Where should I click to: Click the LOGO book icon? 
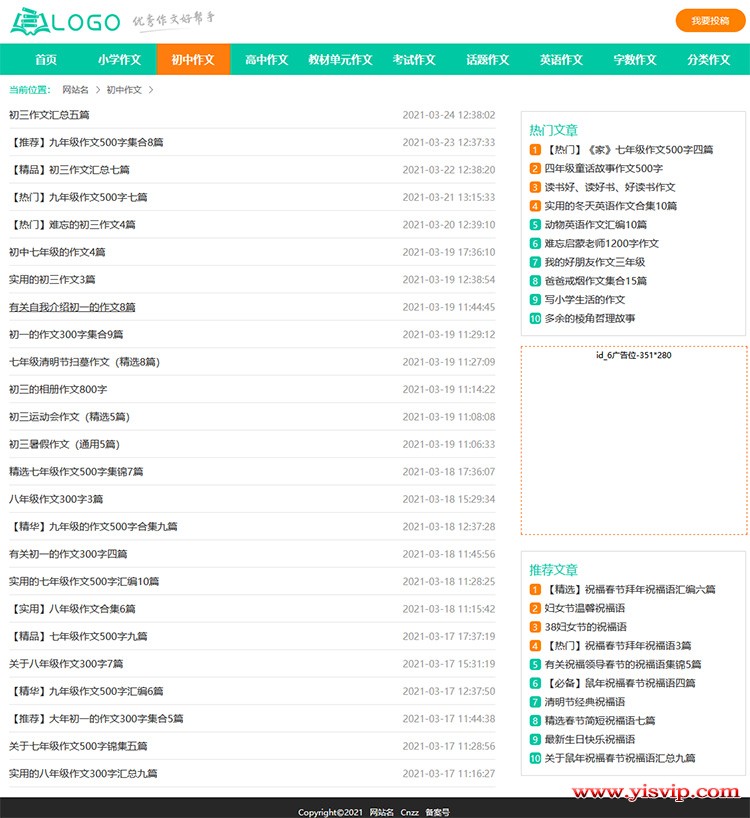28,20
